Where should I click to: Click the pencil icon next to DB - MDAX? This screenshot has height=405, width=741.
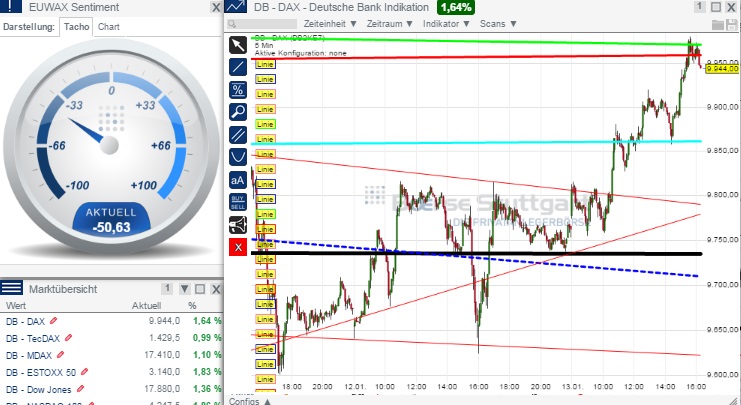click(60, 355)
